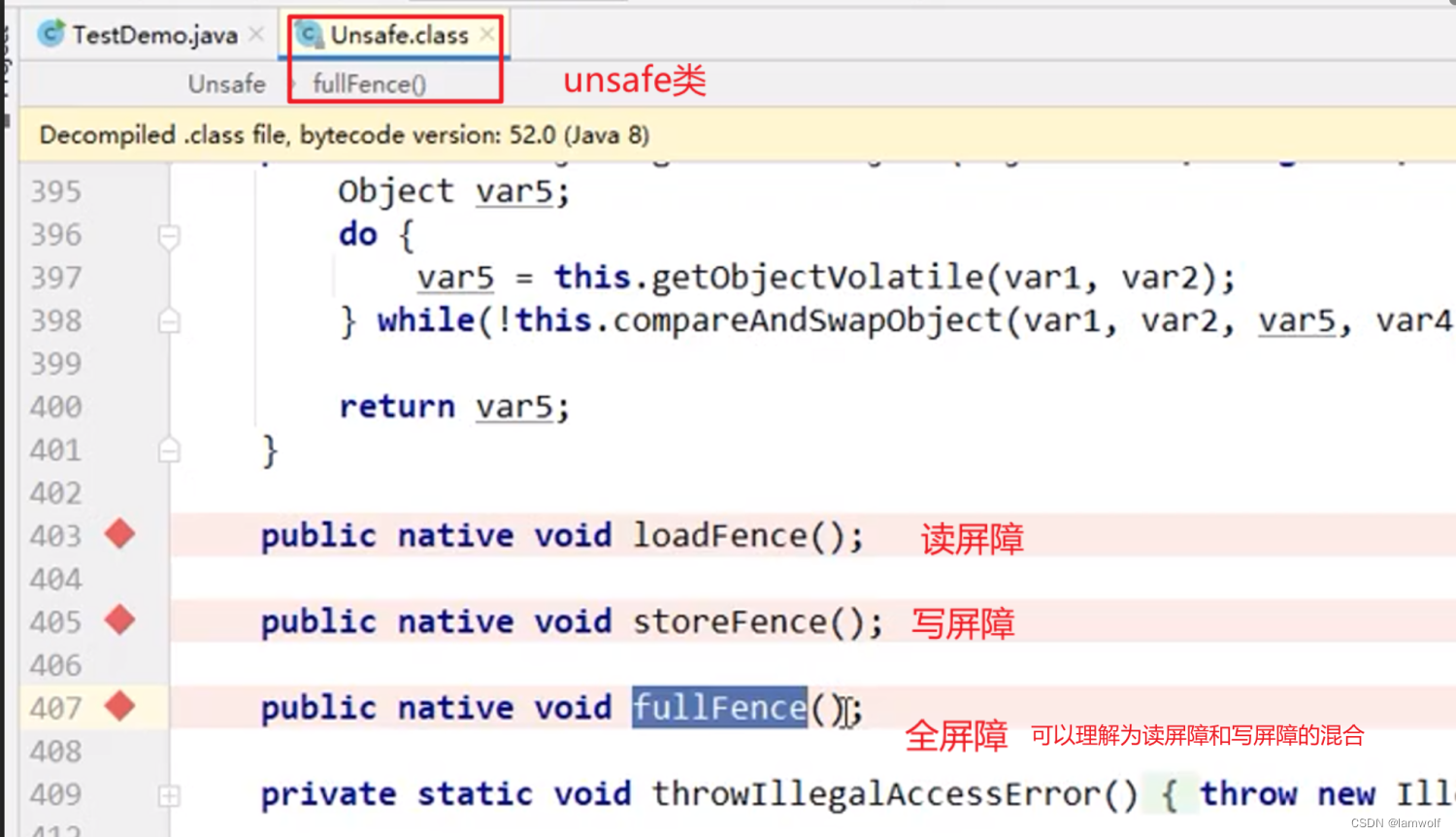Screen dimensions: 1456x837
Task: Close the Unsafe.class tab
Action: pos(487,35)
